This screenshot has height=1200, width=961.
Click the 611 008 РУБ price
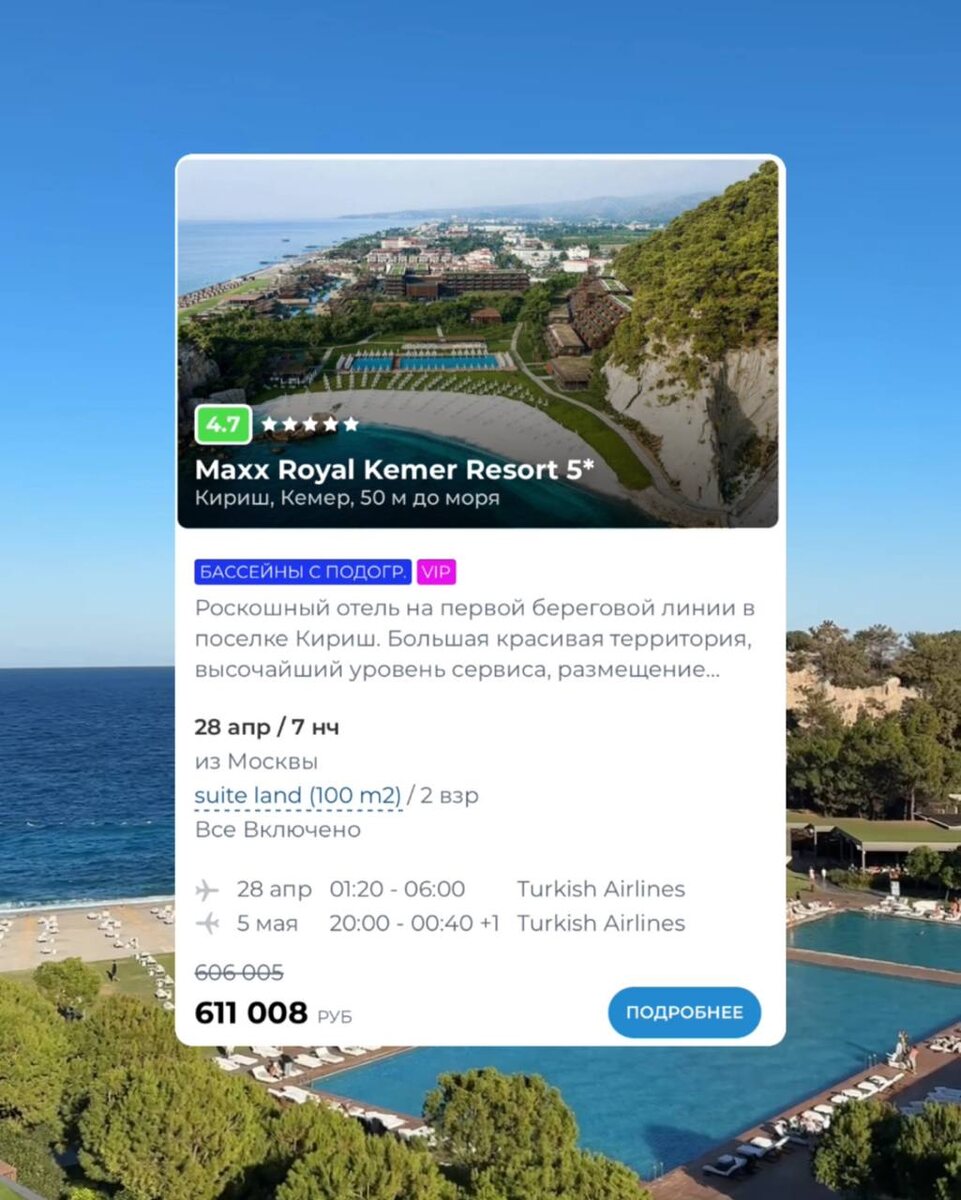pos(273,1013)
